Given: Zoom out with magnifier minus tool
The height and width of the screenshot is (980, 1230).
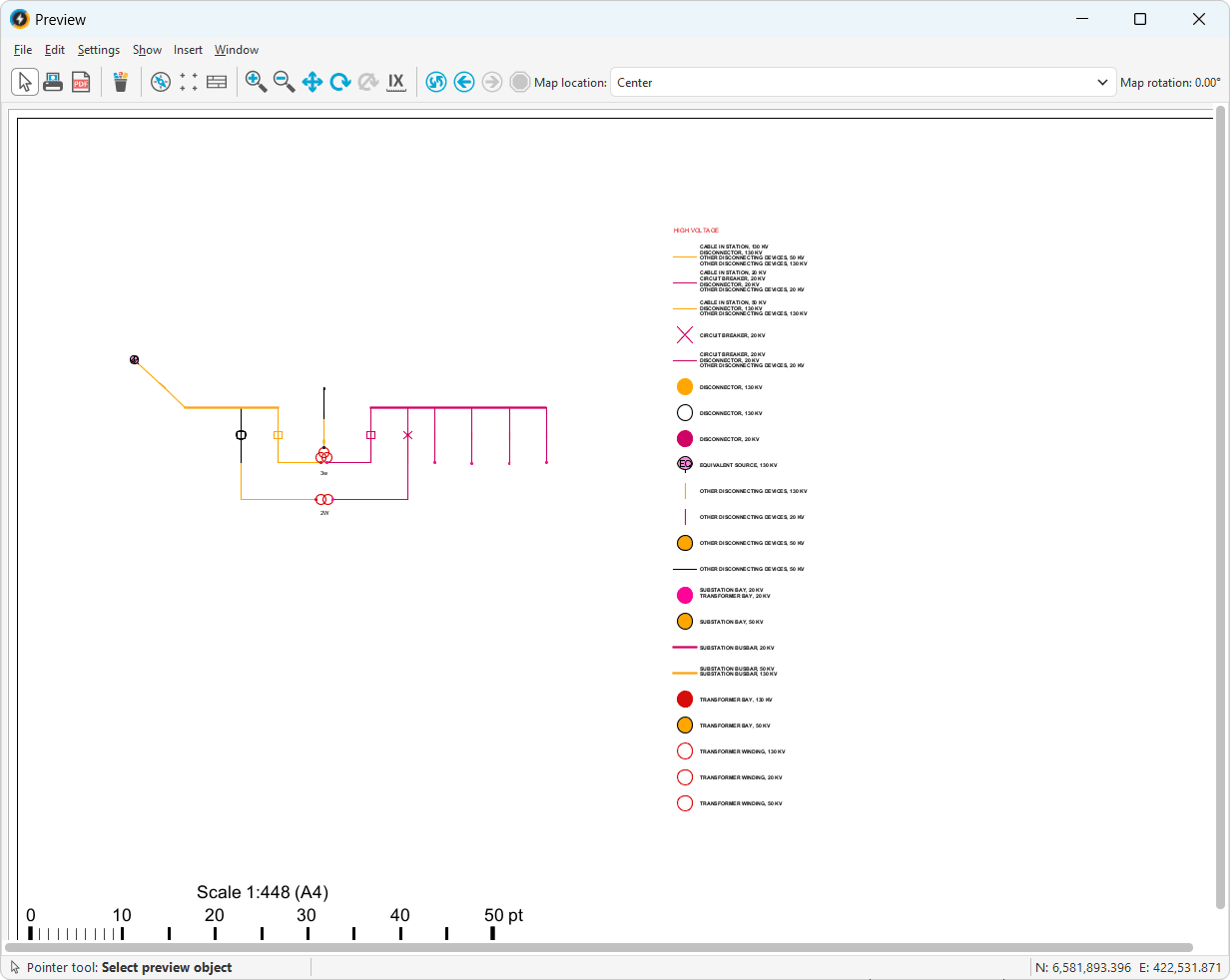Looking at the screenshot, I should point(285,82).
